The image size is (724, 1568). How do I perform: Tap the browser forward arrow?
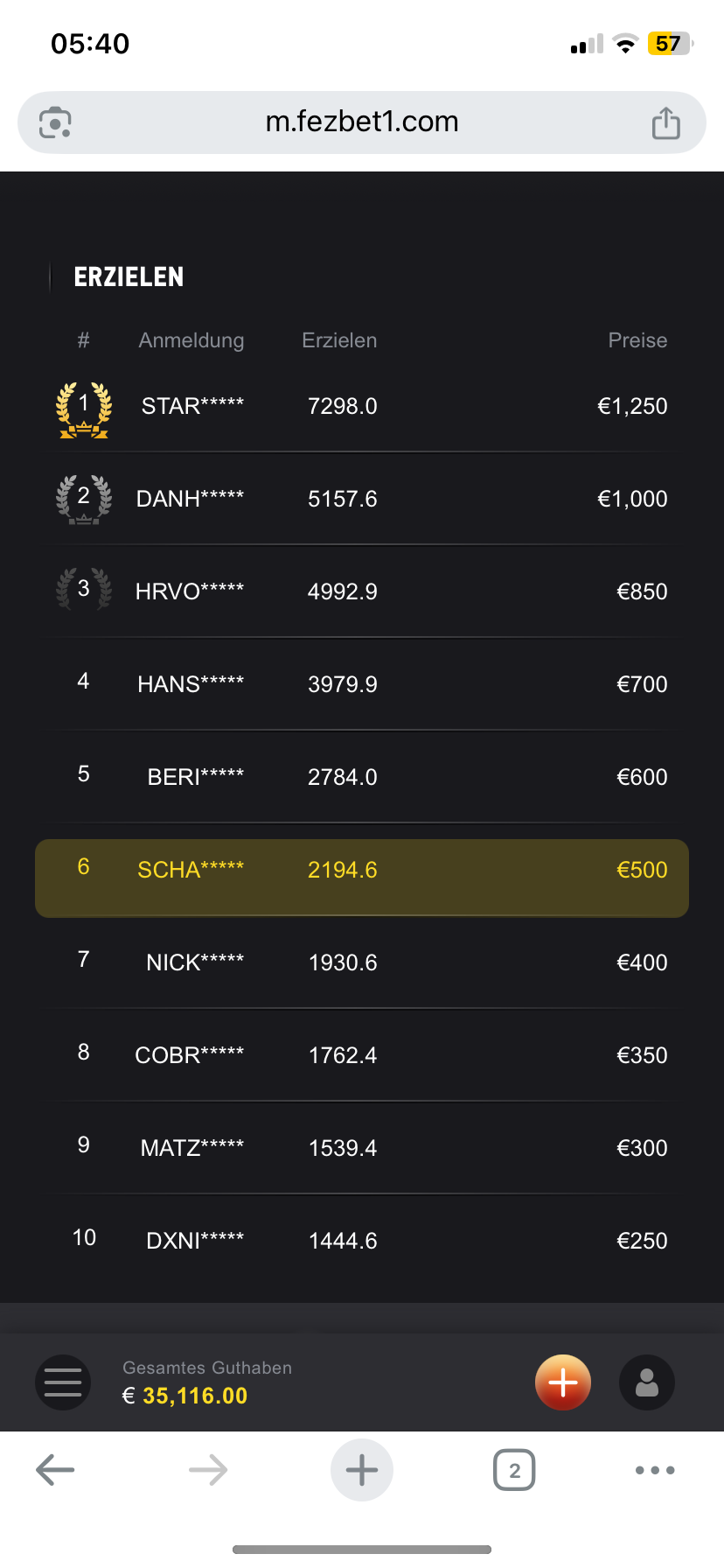click(208, 1470)
